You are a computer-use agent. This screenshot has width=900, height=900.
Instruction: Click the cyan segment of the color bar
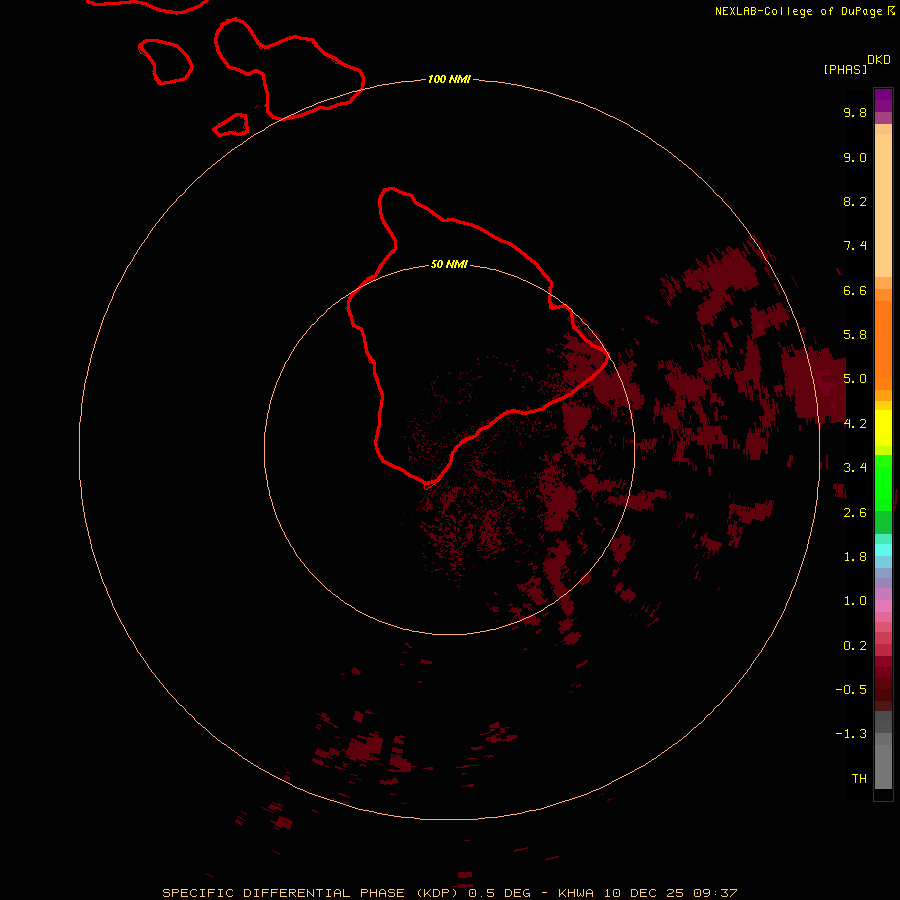[883, 550]
